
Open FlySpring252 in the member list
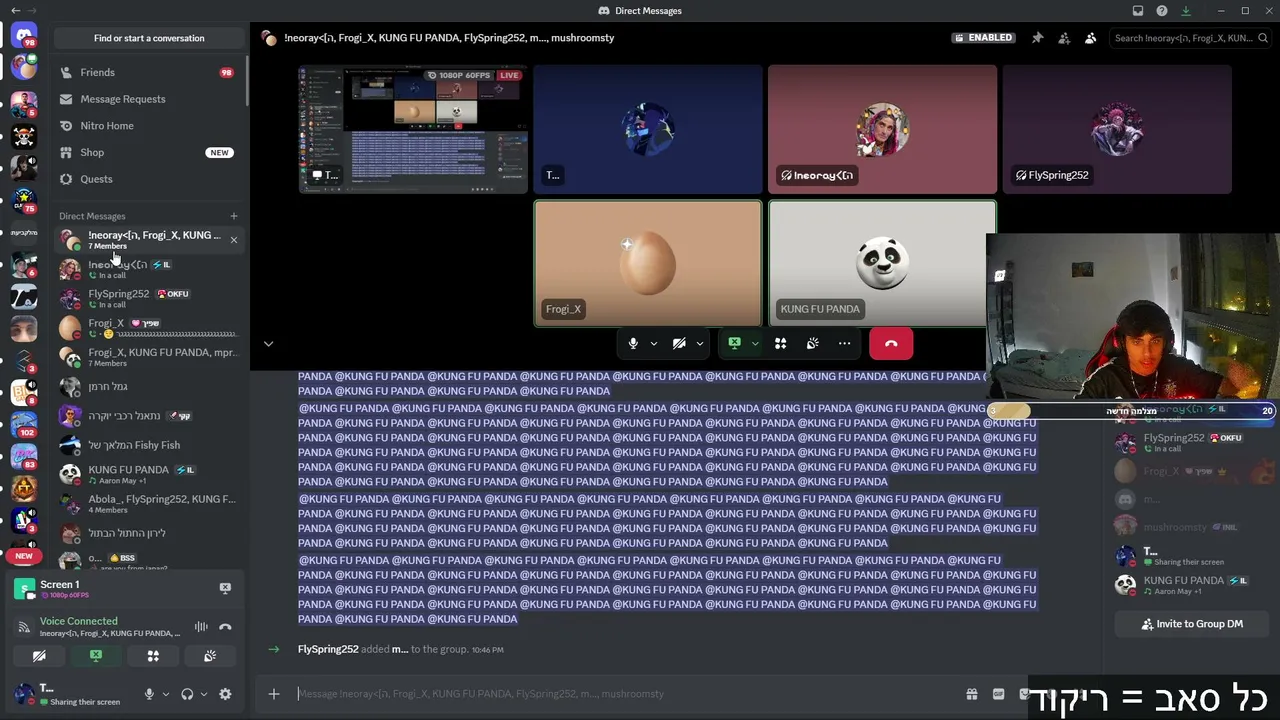click(1192, 443)
